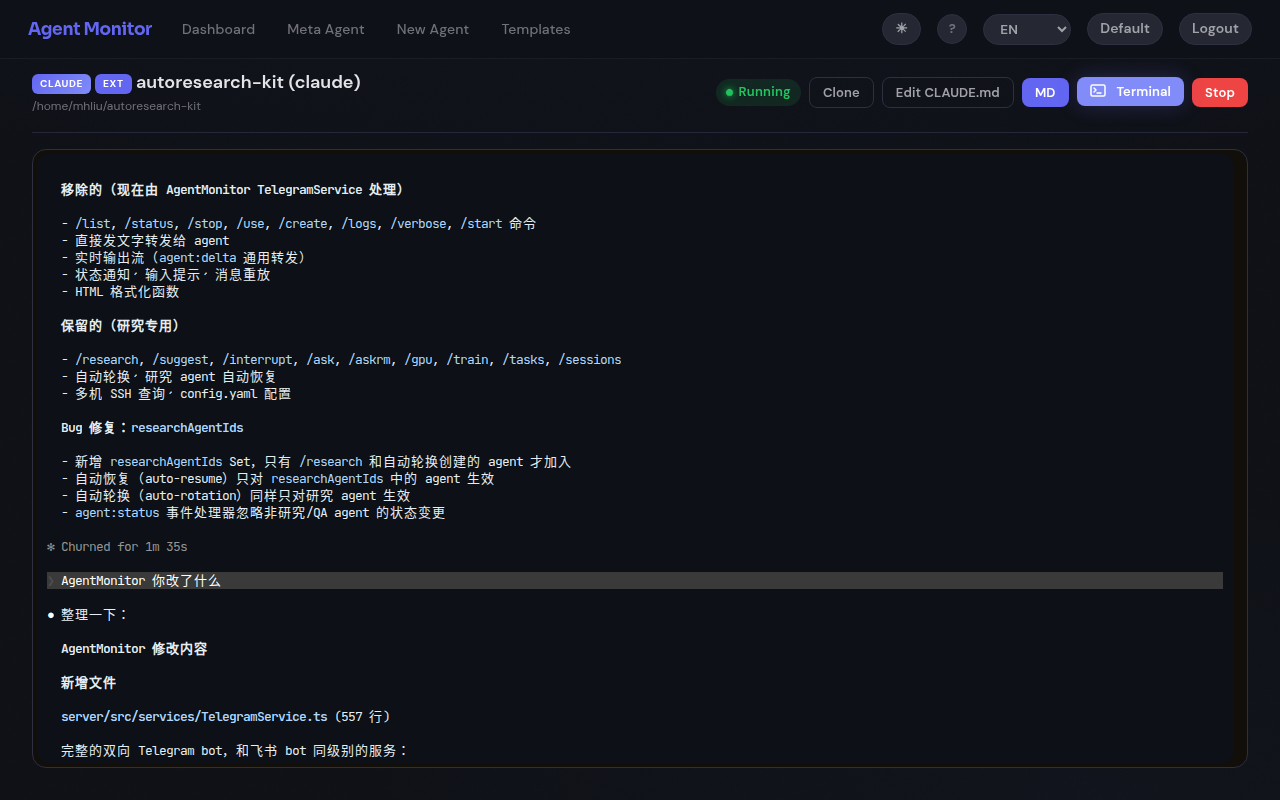
Task: Click the Default button
Action: 1125,29
